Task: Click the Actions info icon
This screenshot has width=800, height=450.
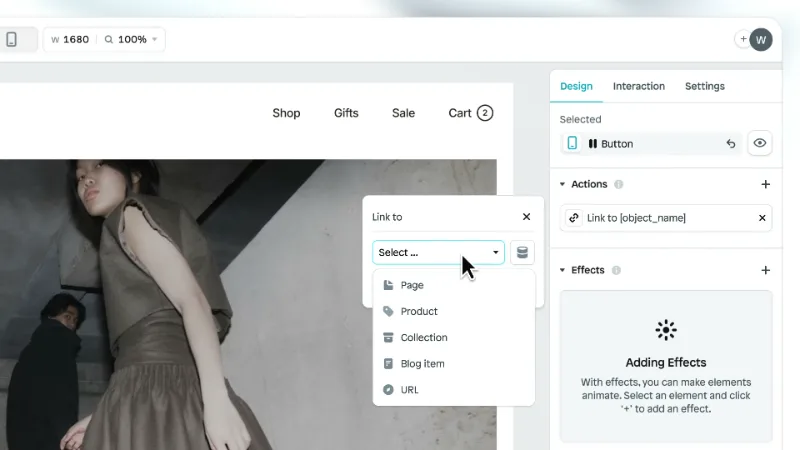Action: pos(618,184)
